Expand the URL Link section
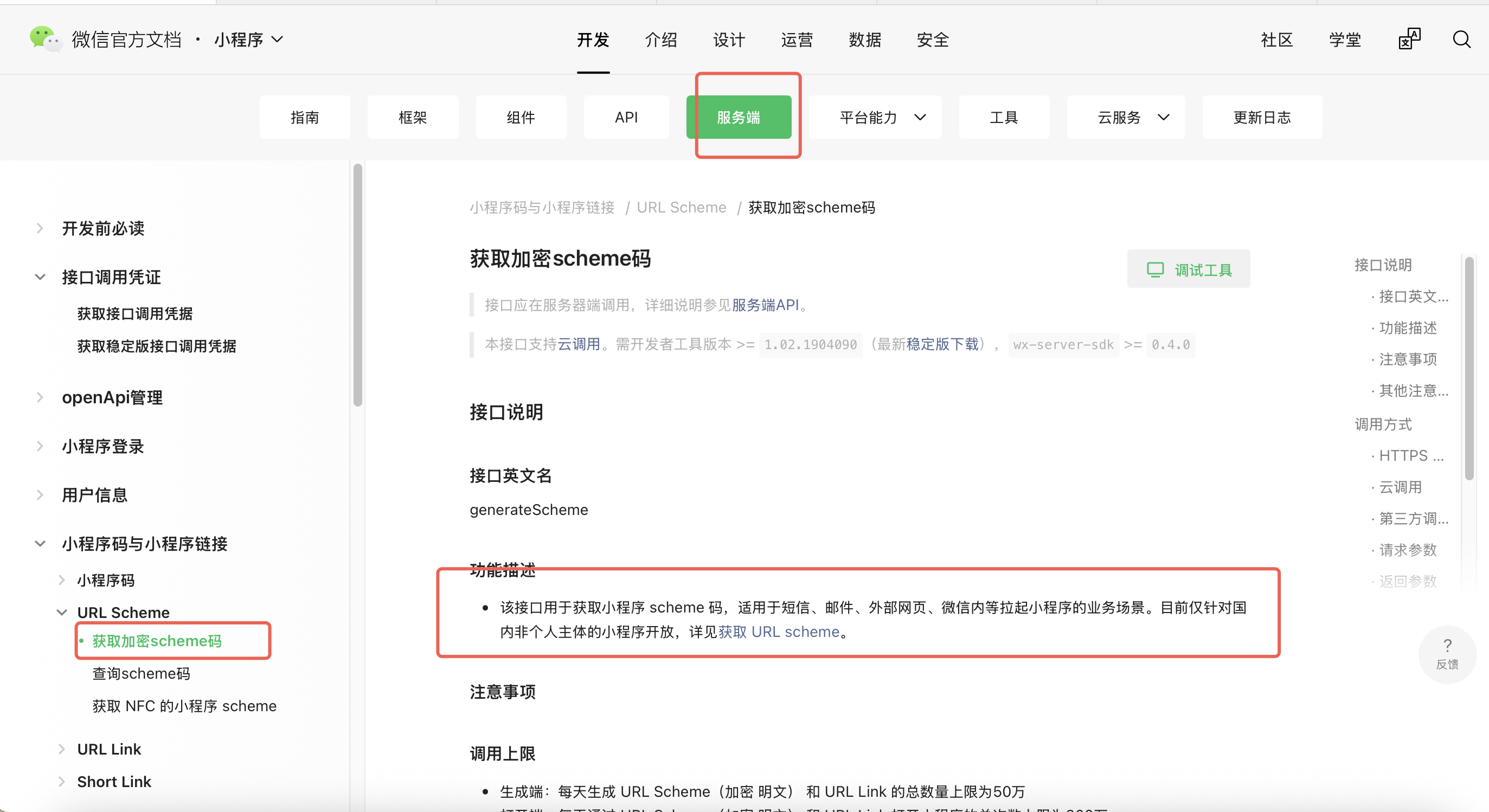The height and width of the screenshot is (812, 1489). click(x=61, y=749)
